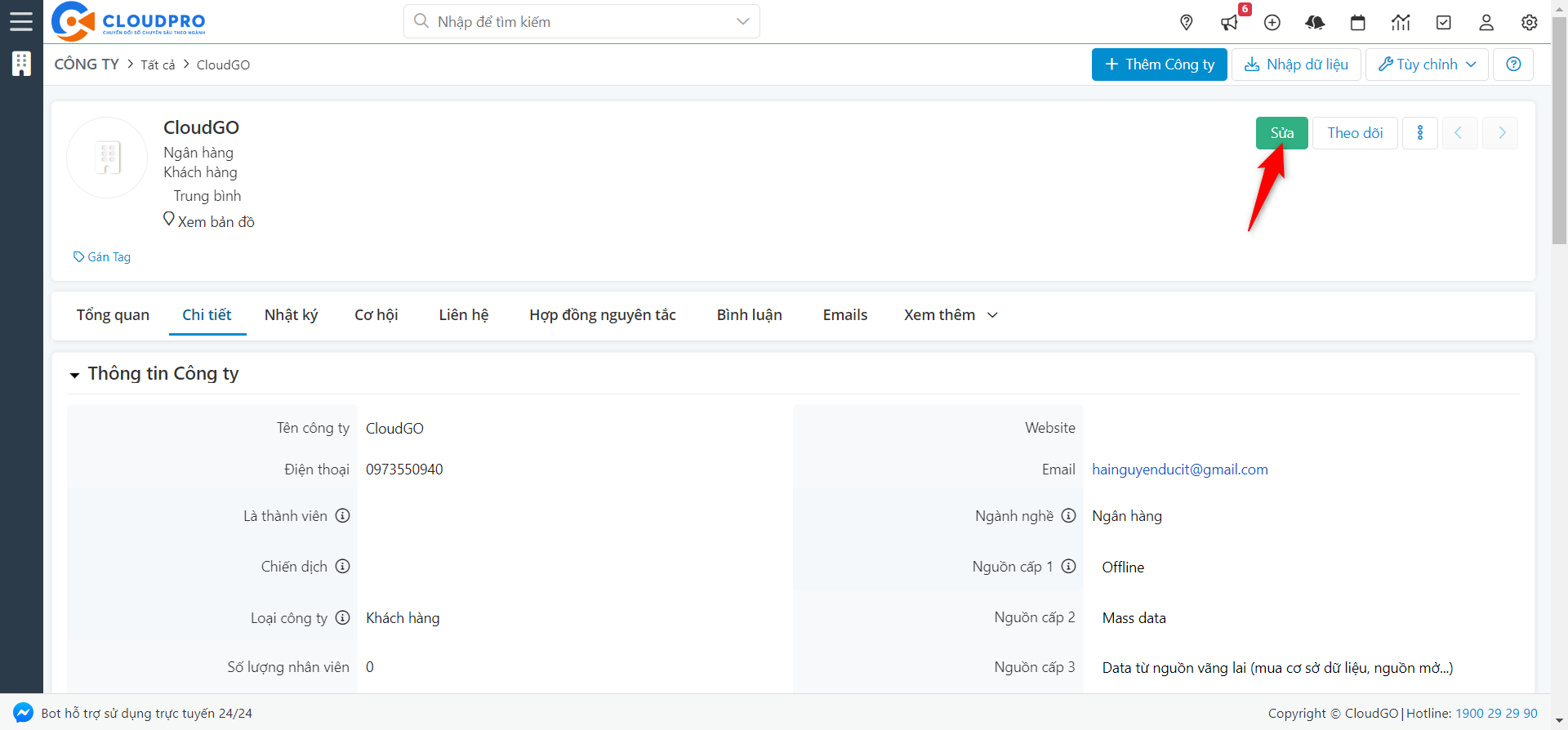
Task: Open the Tùy chỉnh dropdown
Action: pos(1427,65)
